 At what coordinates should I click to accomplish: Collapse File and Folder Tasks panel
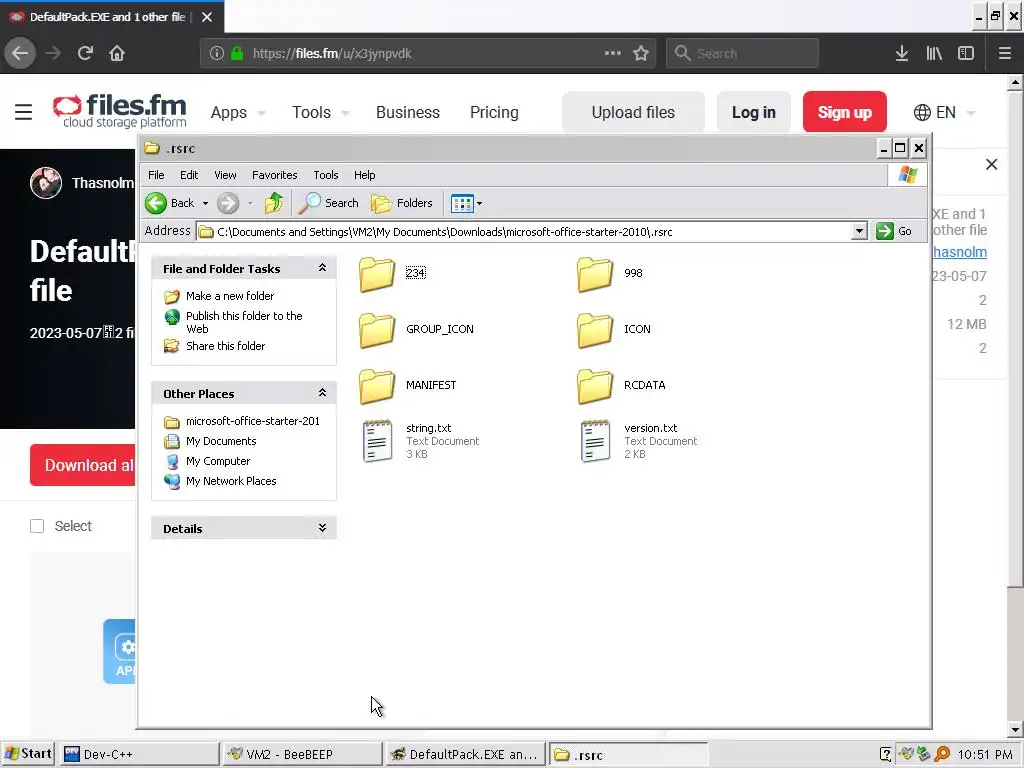(322, 268)
